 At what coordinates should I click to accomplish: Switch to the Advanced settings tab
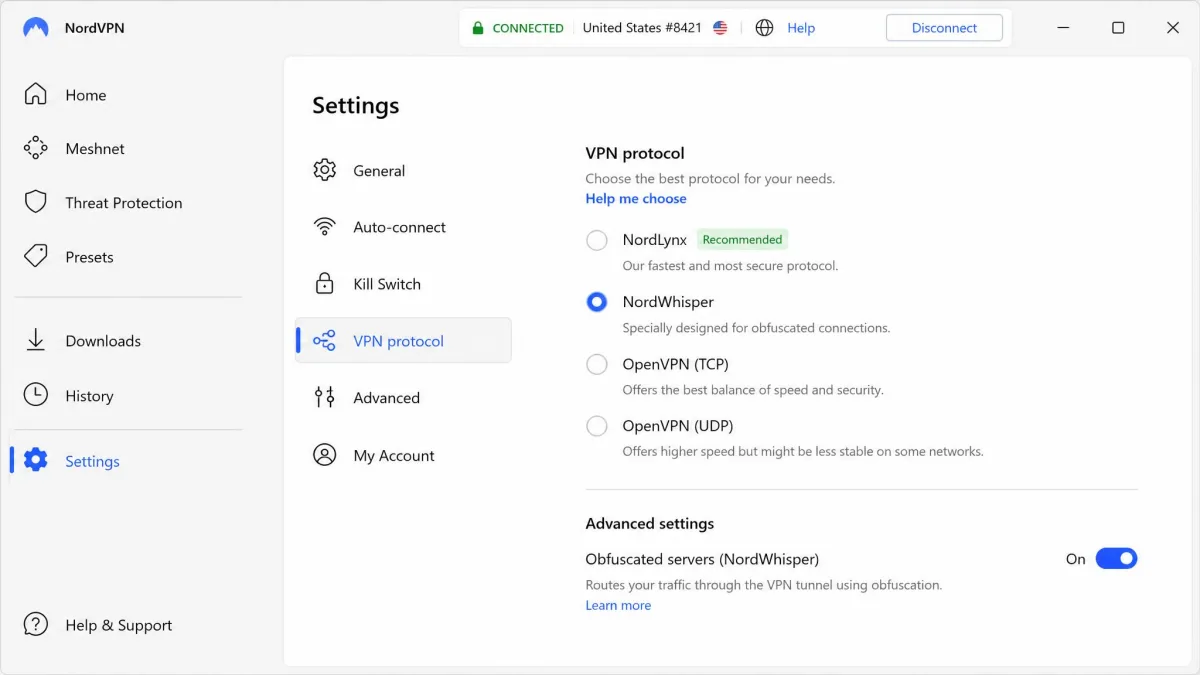tap(403, 397)
